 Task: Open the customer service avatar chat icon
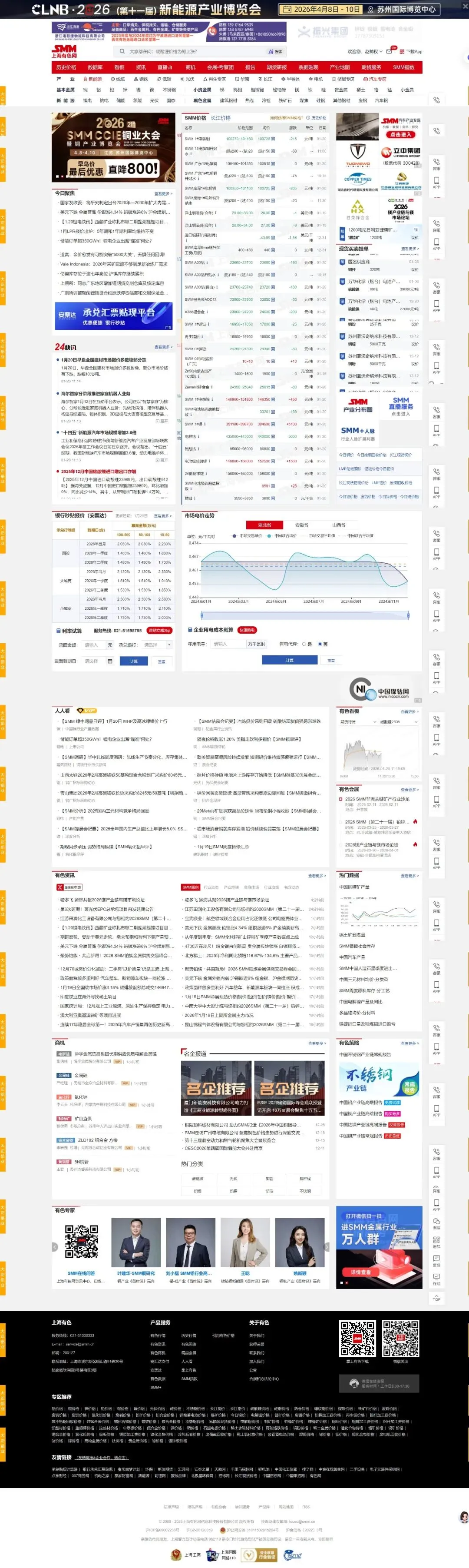tap(463, 1518)
